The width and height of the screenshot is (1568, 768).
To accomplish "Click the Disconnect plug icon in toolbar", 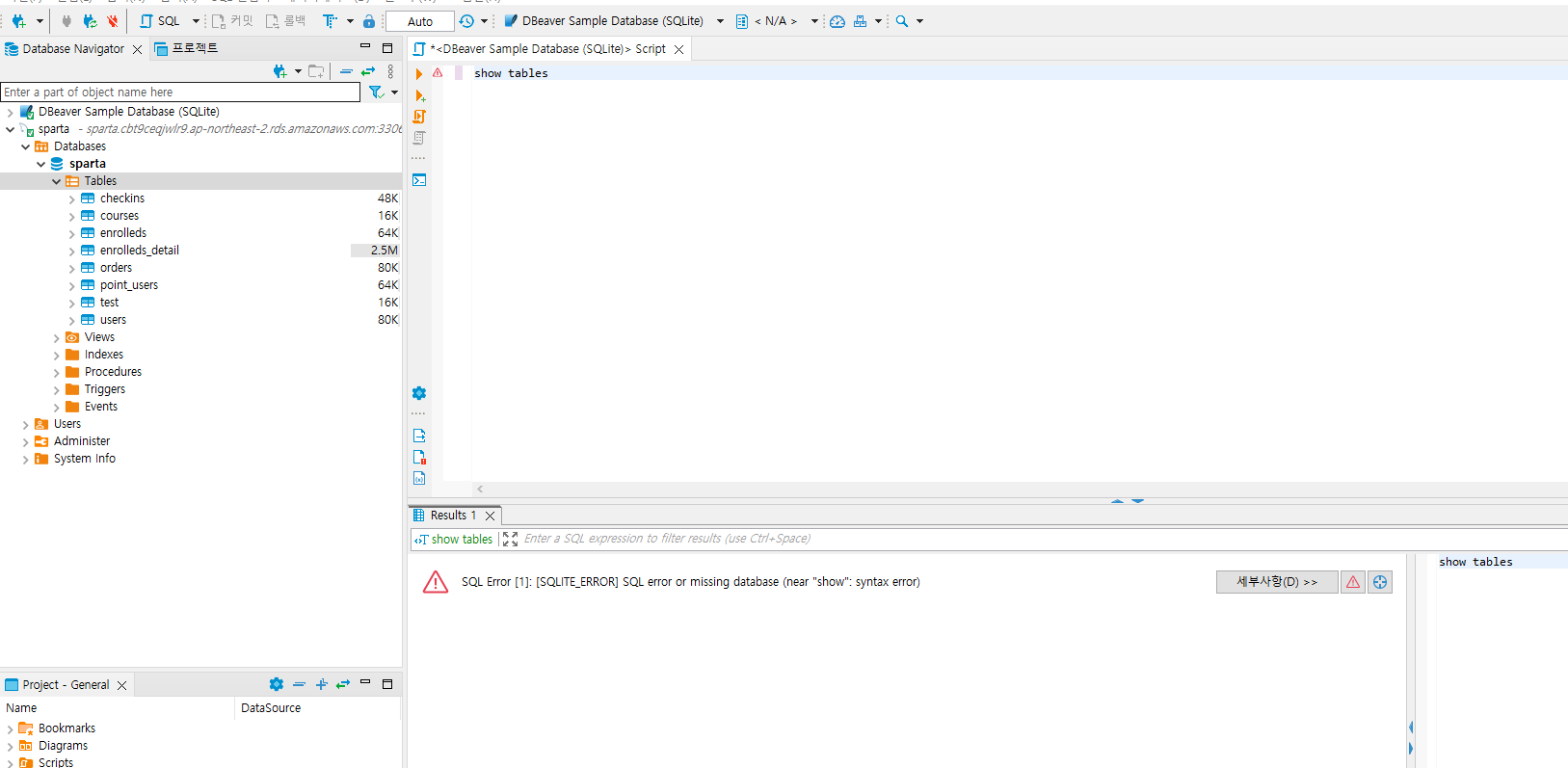I will pyautogui.click(x=113, y=21).
